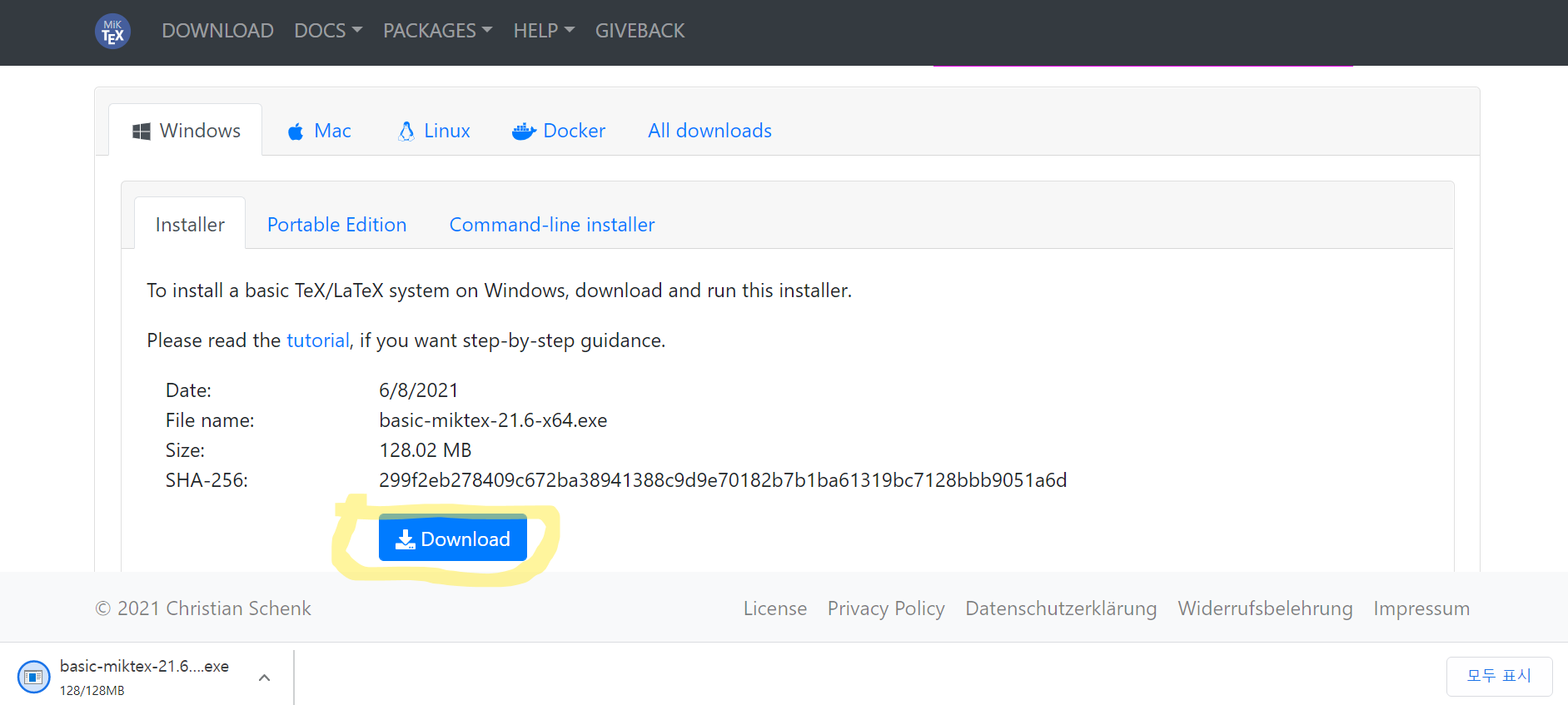Switch to the Docker tab
Viewport: 1568px width, 705px height.
pyautogui.click(x=559, y=131)
